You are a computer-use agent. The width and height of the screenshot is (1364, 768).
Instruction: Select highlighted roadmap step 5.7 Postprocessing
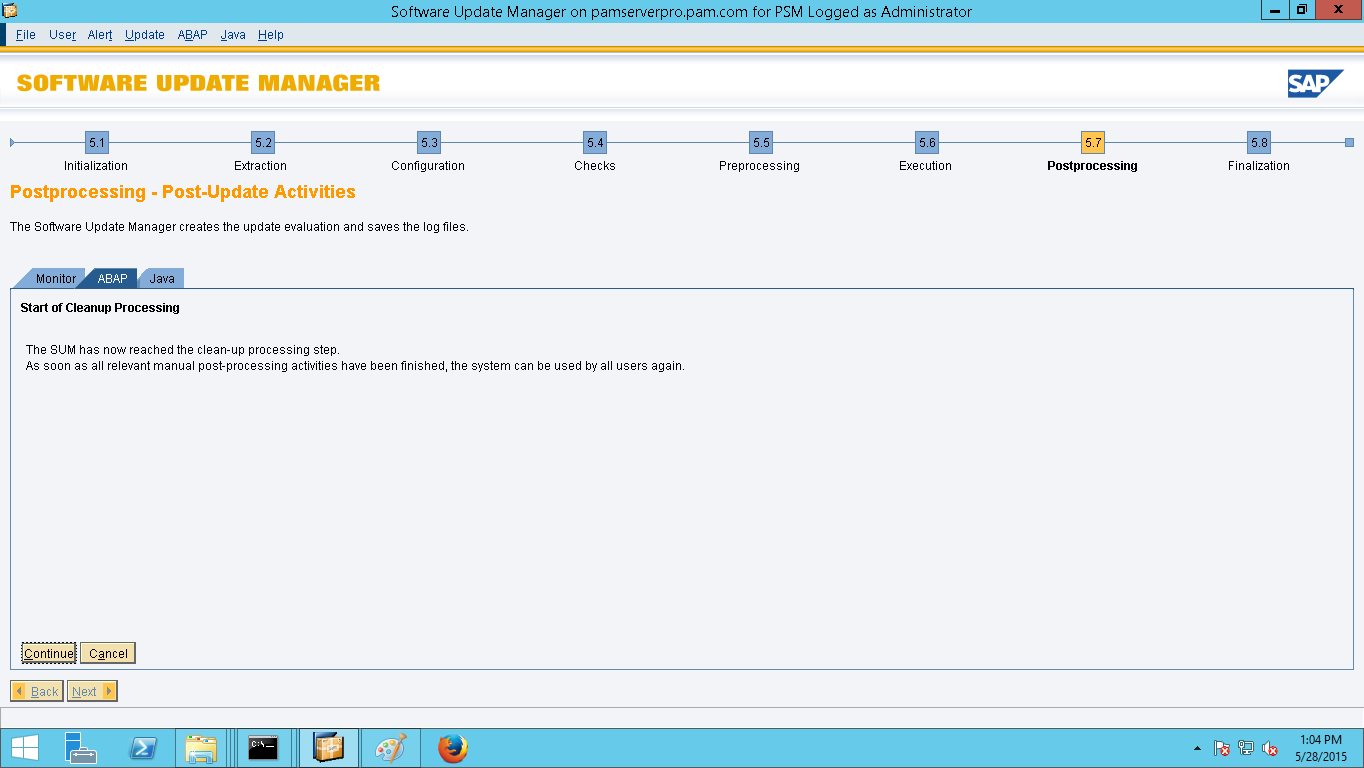point(1093,142)
